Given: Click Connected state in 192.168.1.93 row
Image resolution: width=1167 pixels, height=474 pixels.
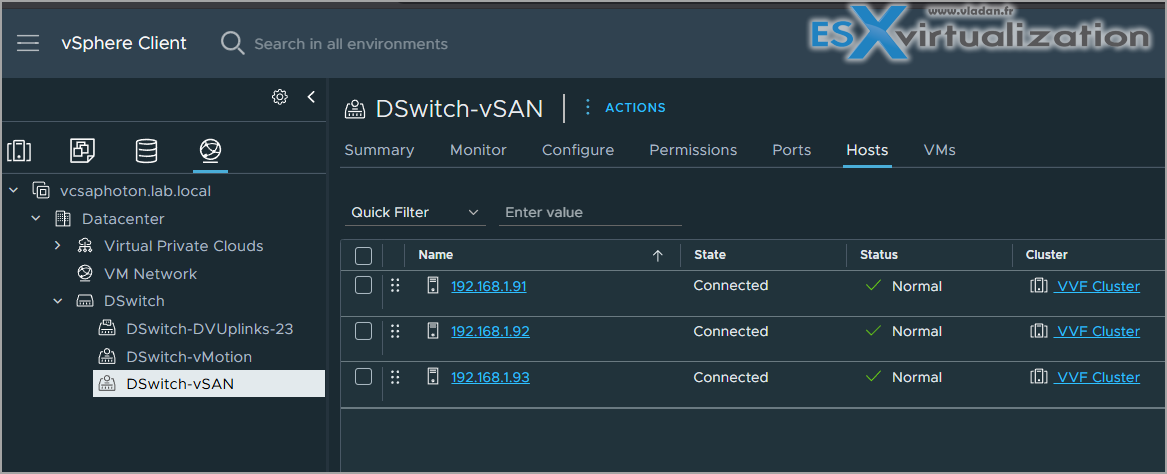Looking at the screenshot, I should [x=731, y=378].
